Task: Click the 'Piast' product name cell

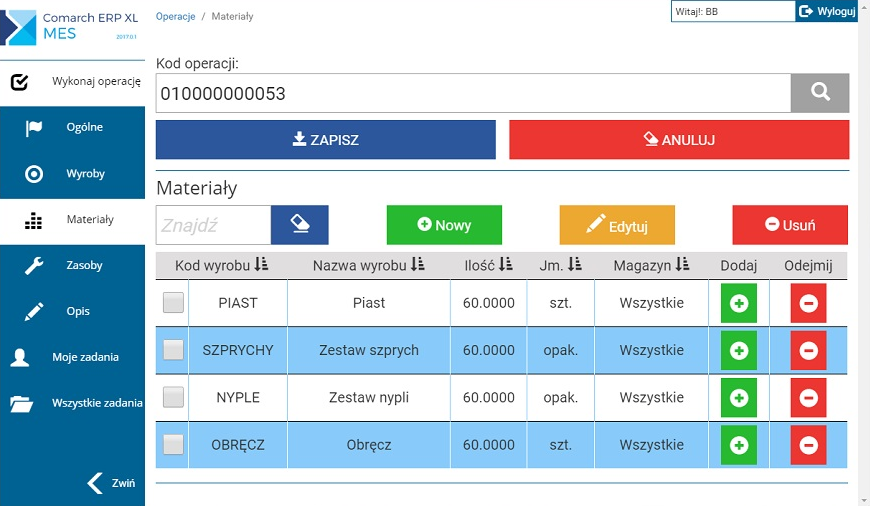Action: coord(369,303)
